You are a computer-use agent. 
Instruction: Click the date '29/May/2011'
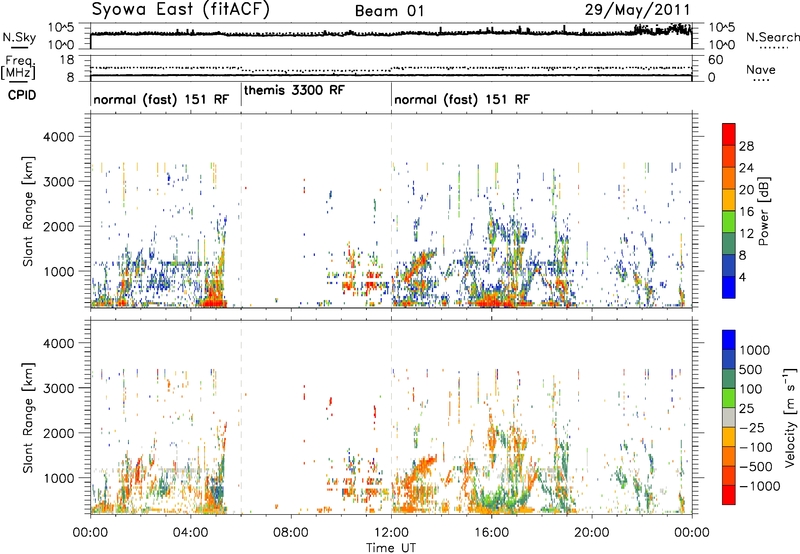click(637, 10)
